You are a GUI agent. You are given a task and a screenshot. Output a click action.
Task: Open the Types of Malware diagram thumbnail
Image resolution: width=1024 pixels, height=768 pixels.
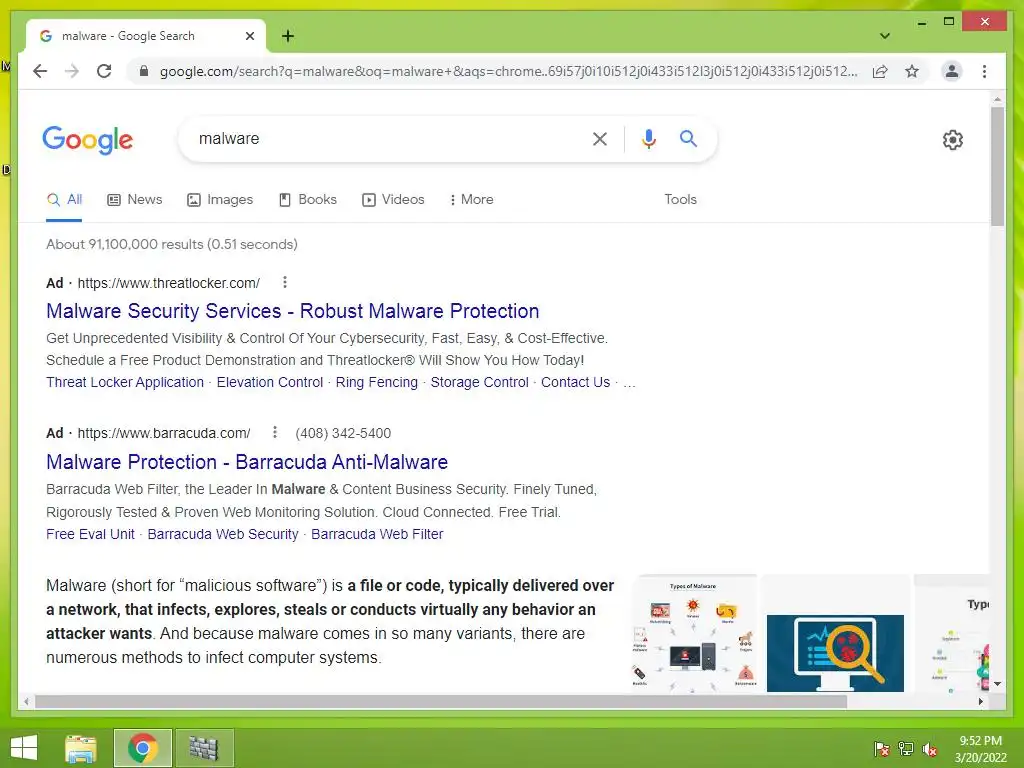click(x=694, y=634)
